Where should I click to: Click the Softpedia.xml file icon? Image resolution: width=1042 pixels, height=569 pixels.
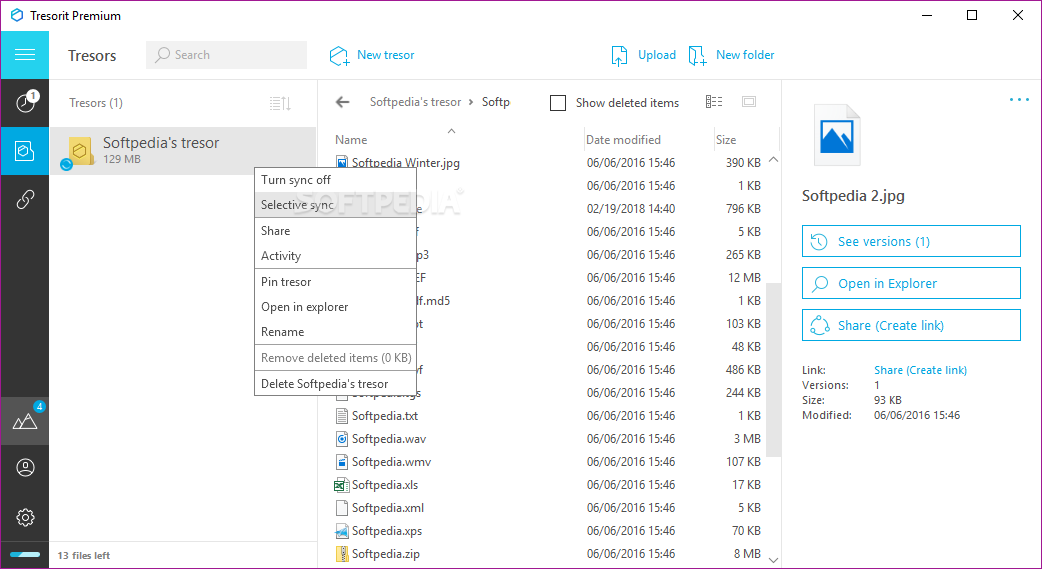pyautogui.click(x=342, y=508)
